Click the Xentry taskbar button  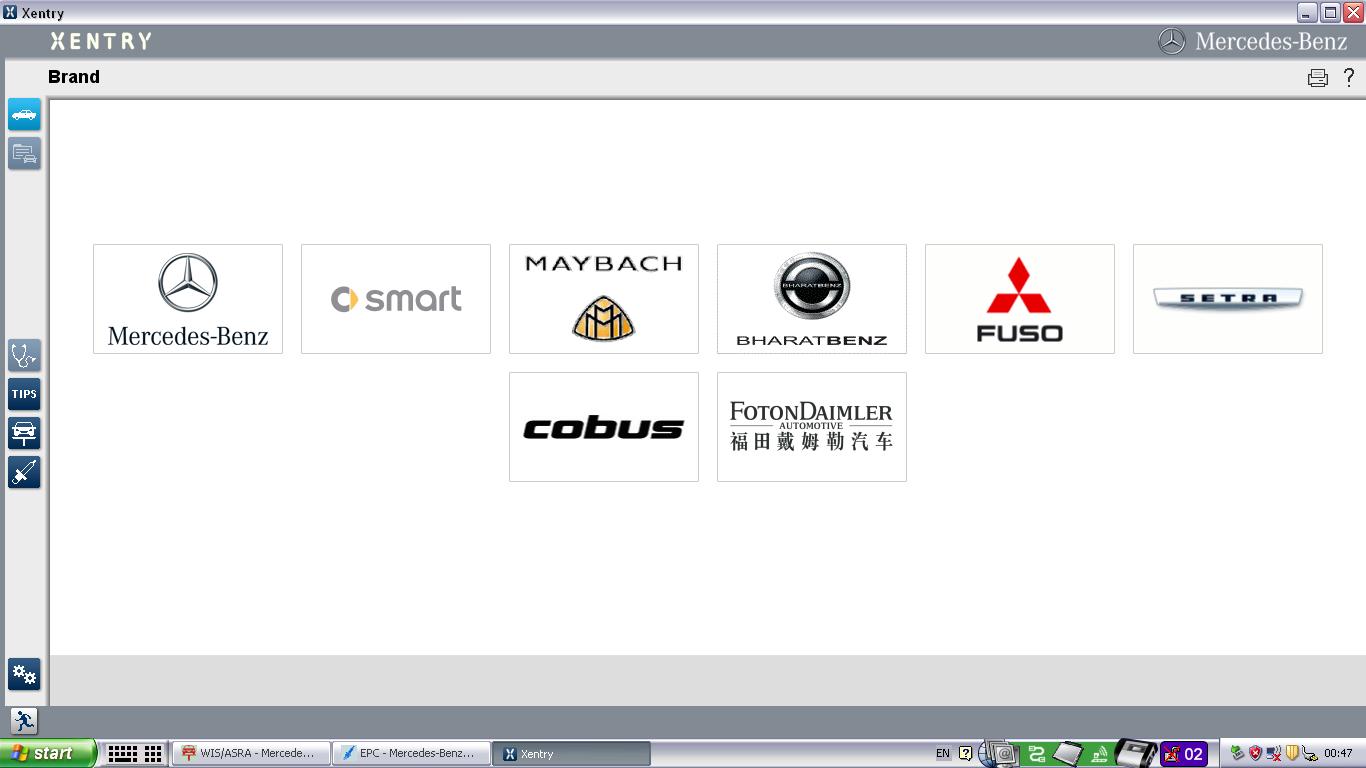click(571, 753)
